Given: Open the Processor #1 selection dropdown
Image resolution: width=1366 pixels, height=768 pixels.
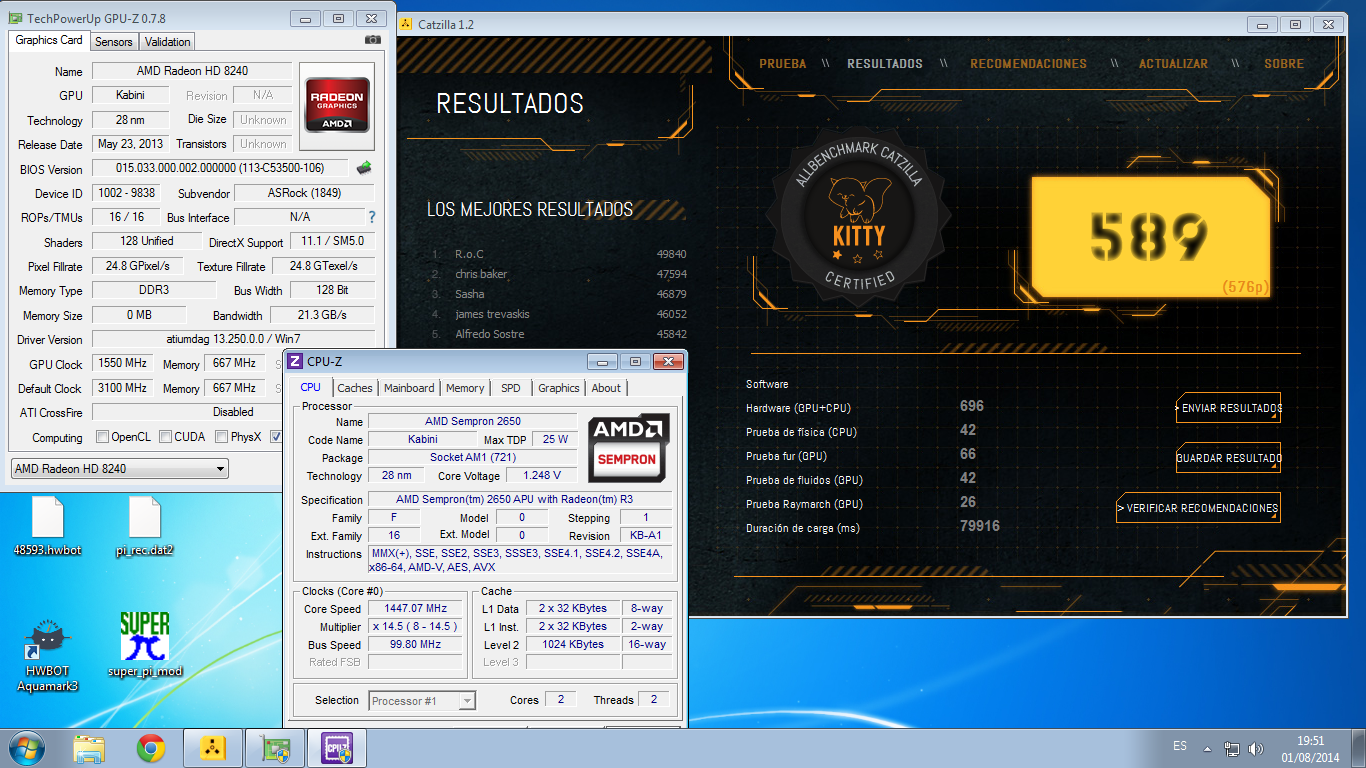Looking at the screenshot, I should pos(422,701).
